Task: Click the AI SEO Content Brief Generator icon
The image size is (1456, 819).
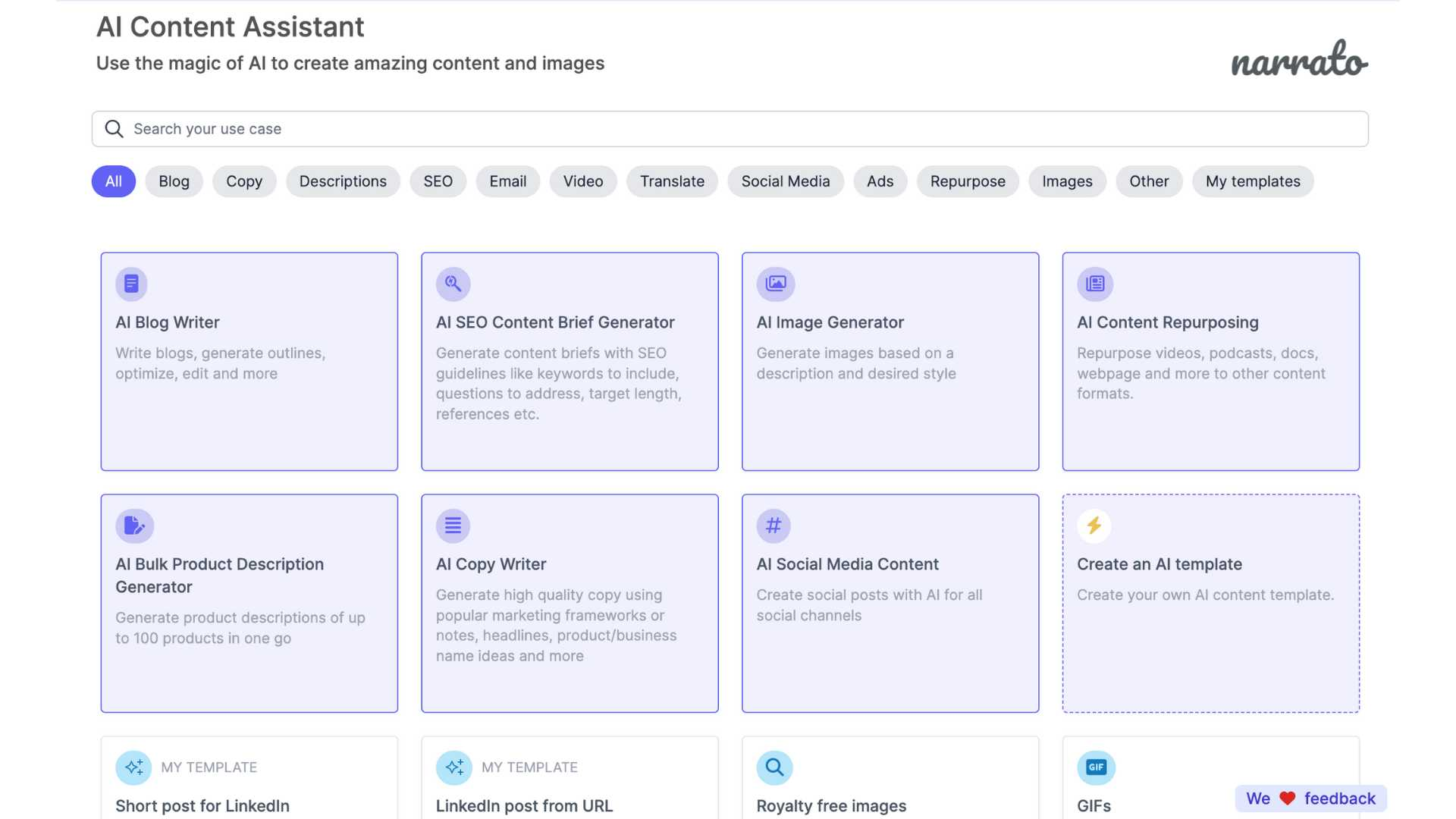Action: pyautogui.click(x=452, y=284)
